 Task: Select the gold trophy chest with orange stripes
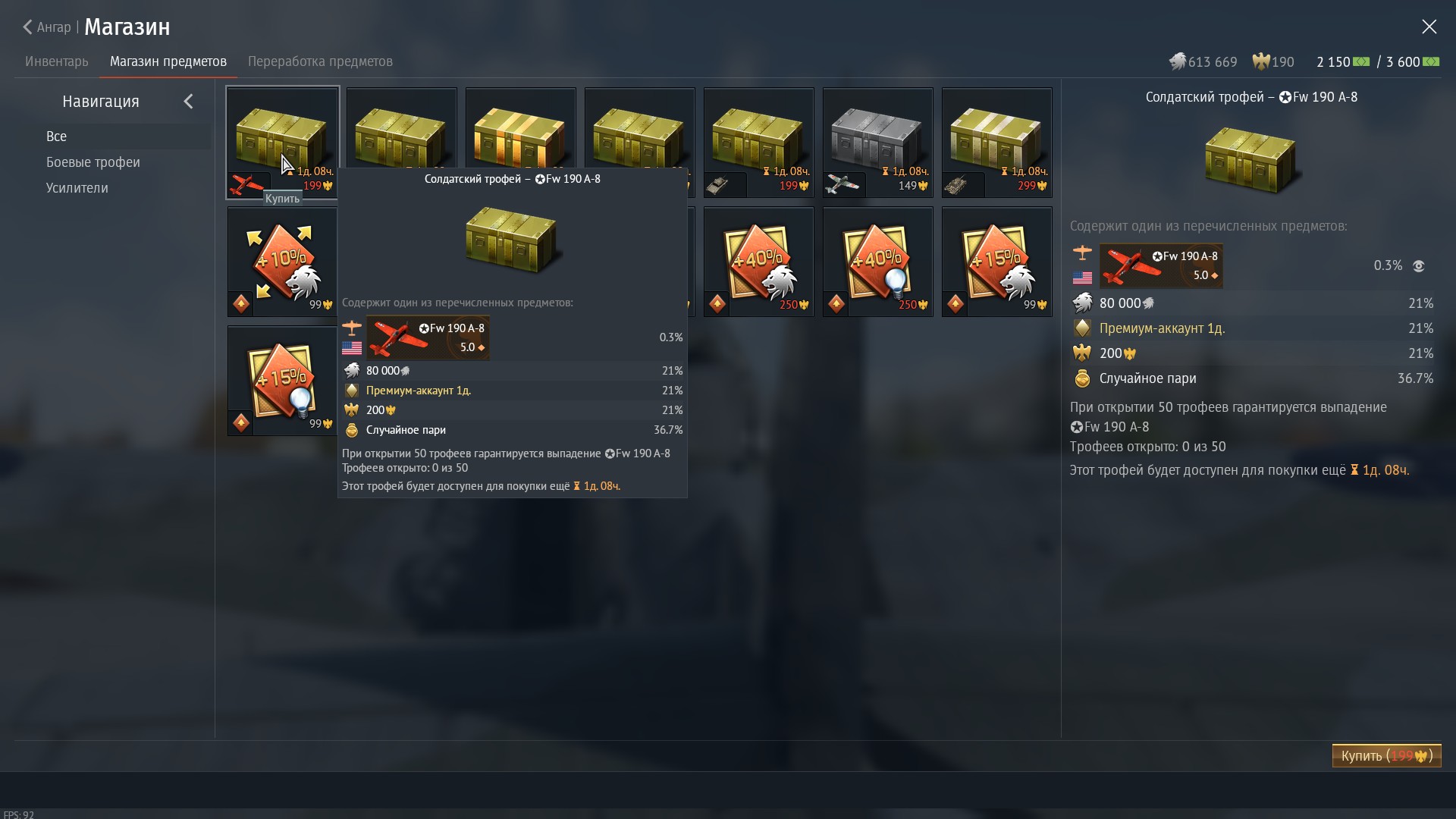click(520, 129)
